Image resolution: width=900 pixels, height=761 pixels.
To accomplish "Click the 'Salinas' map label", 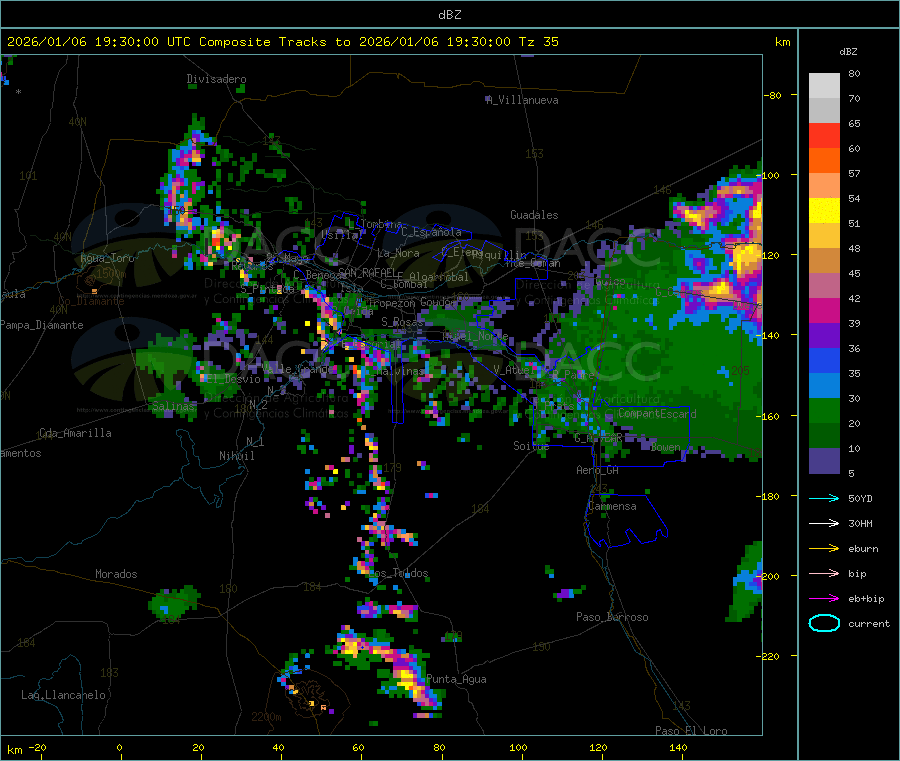I will click(x=173, y=406).
